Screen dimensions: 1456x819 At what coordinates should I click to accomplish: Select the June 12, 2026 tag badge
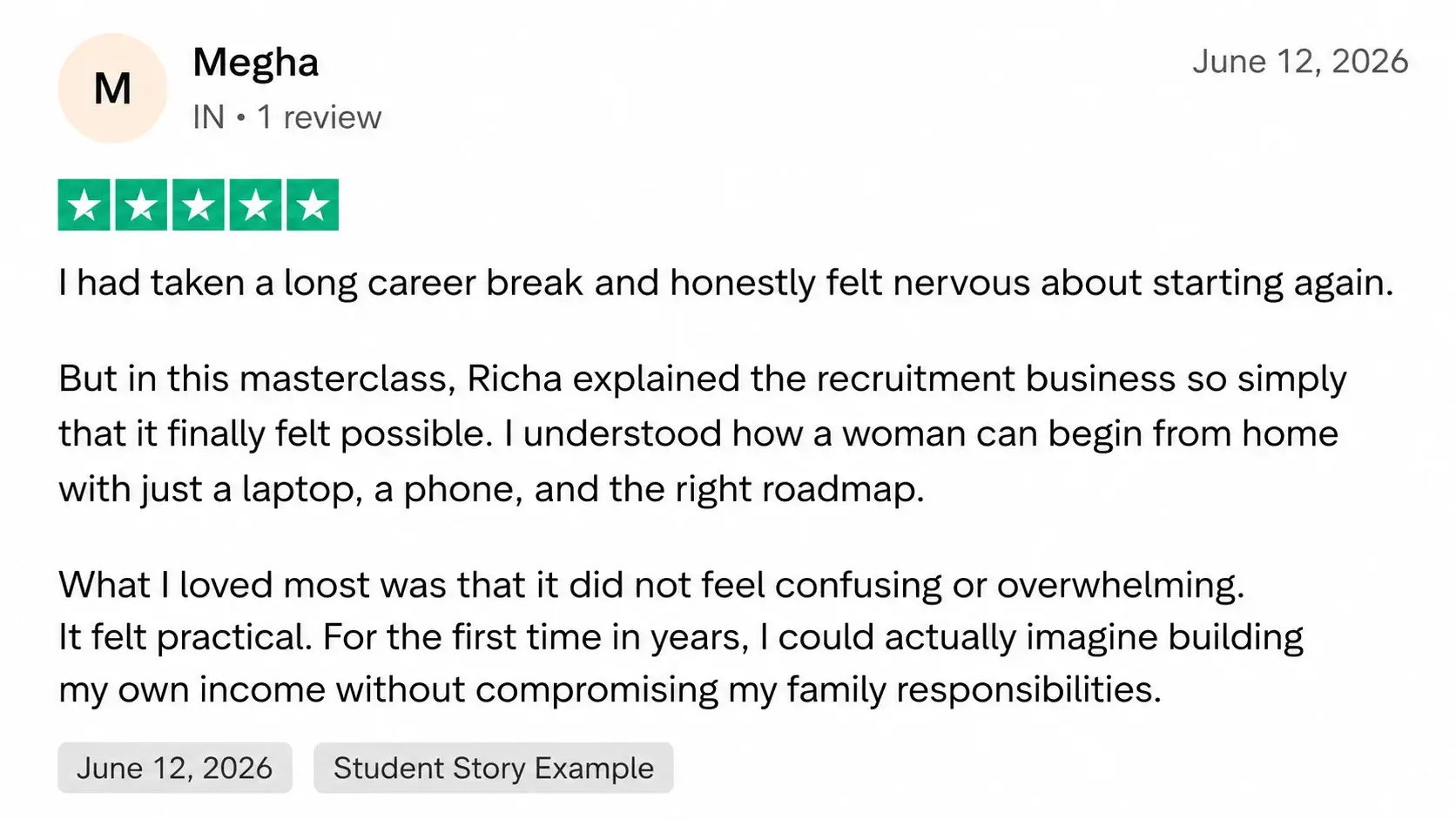click(x=175, y=768)
